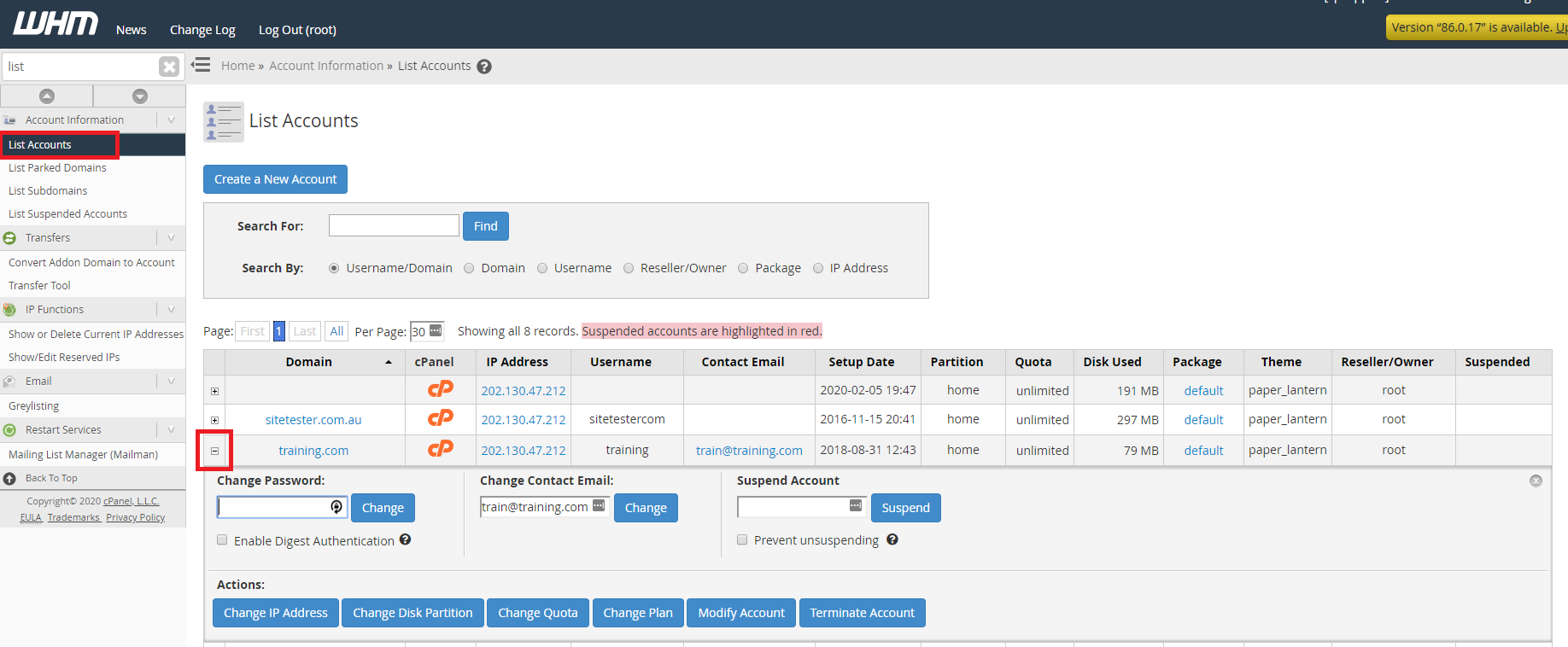Click Change IP Address button

(x=276, y=613)
